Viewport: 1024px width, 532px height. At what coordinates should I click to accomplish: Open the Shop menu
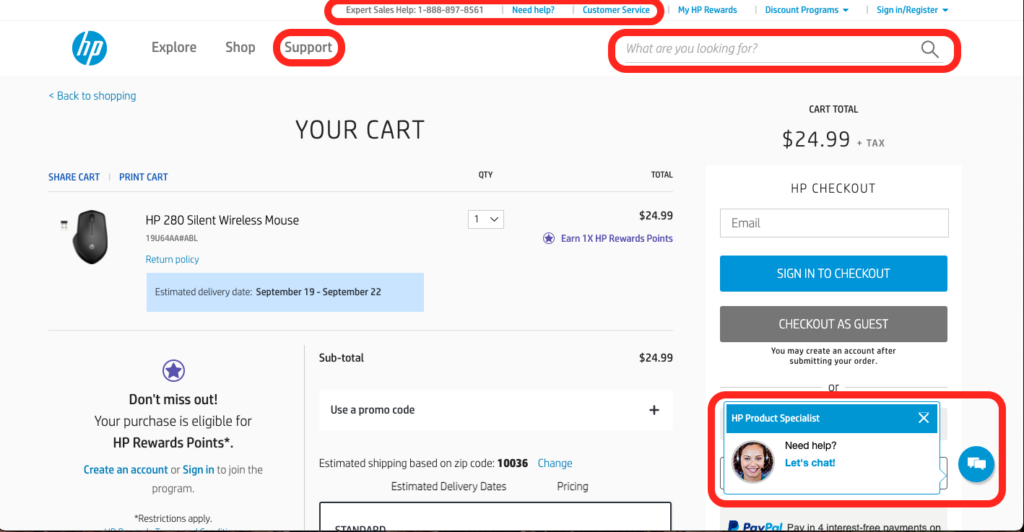pos(240,47)
